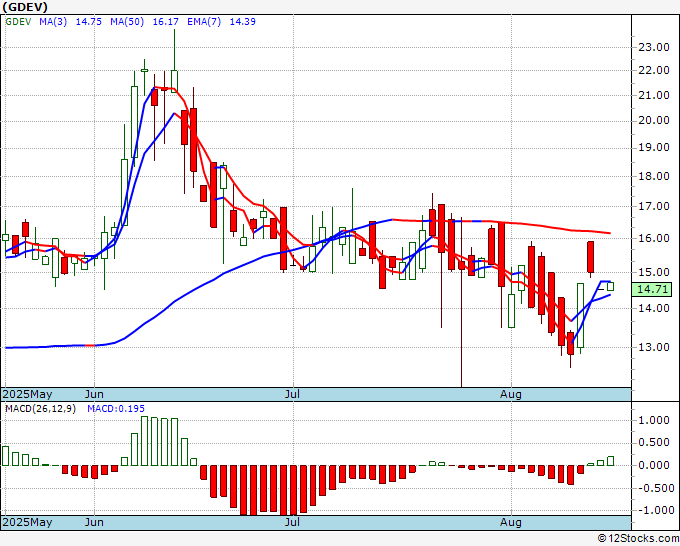The width and height of the screenshot is (680, 546).
Task: Click the last green MACD histogram bar
Action: coord(611,461)
